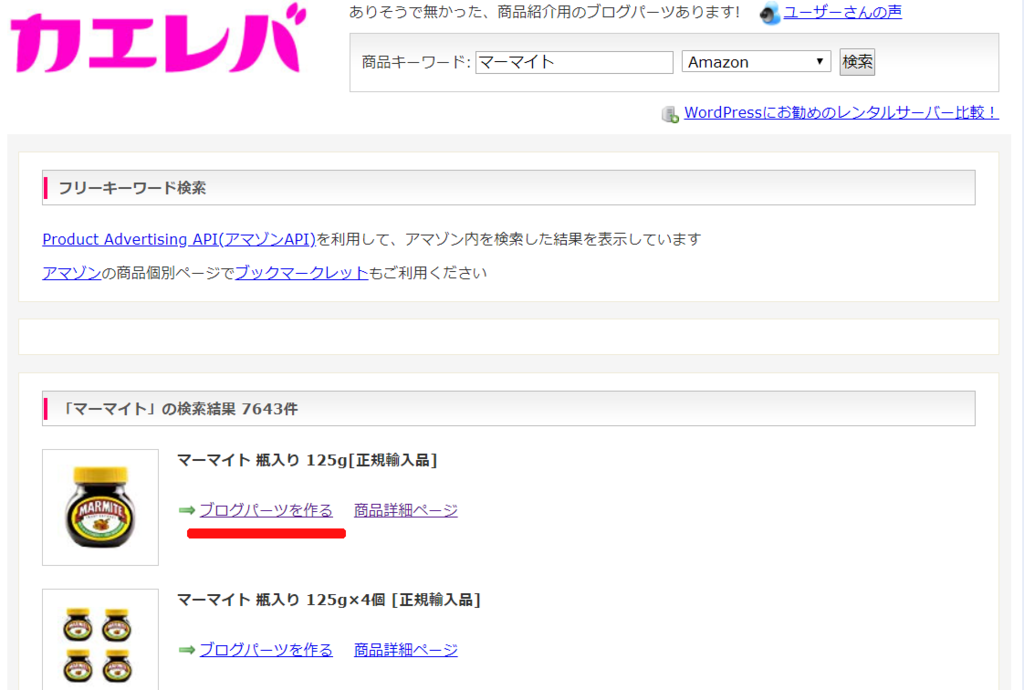
Task: Click the 「マーマイト」の検索結果 7643件 heading
Action: (178, 409)
